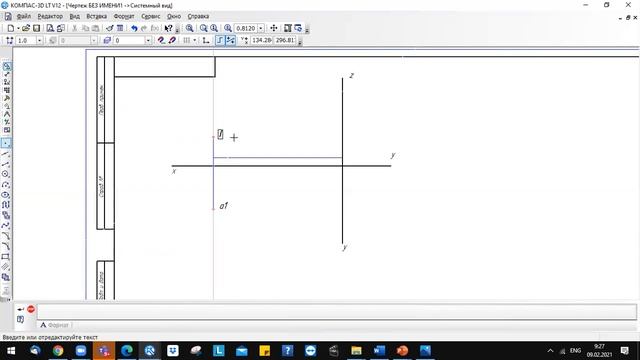Click the text entry property bar field

pyautogui.click(x=337, y=312)
